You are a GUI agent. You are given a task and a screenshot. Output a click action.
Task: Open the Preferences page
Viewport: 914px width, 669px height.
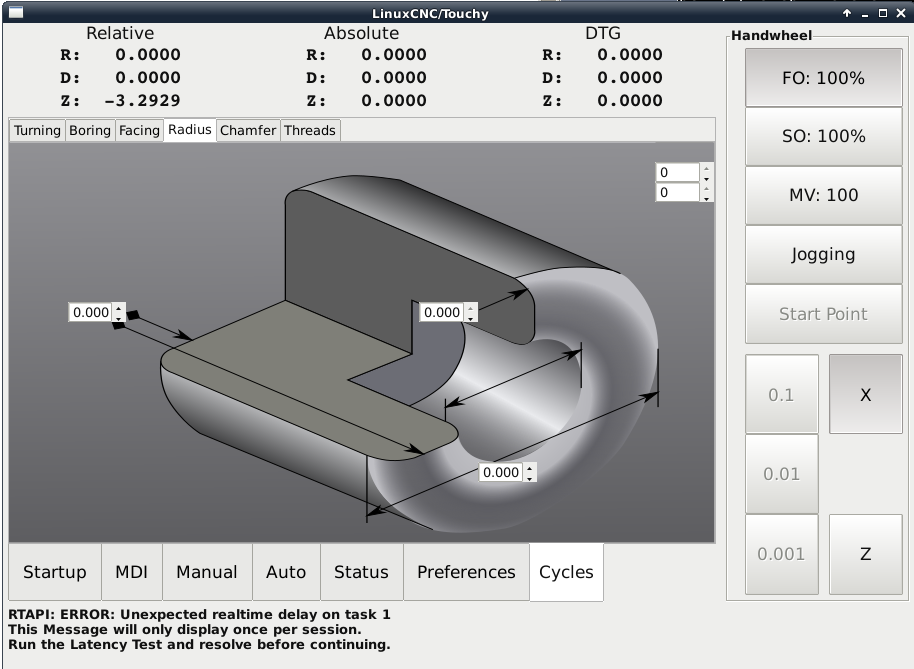click(466, 572)
